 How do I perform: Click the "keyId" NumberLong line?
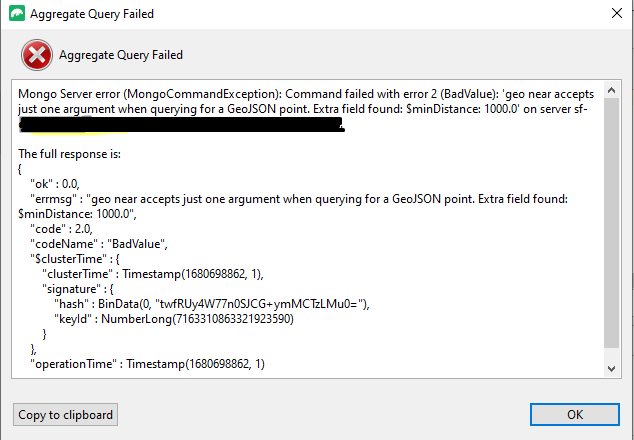coord(174,319)
